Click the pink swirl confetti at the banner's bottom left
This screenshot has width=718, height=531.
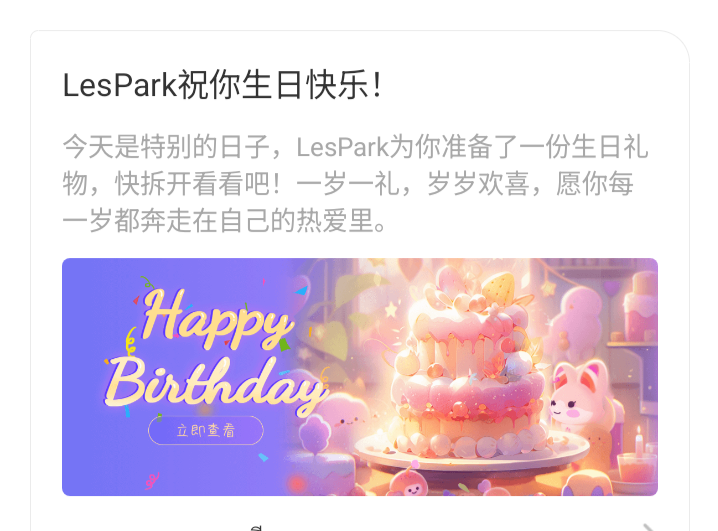(152, 480)
